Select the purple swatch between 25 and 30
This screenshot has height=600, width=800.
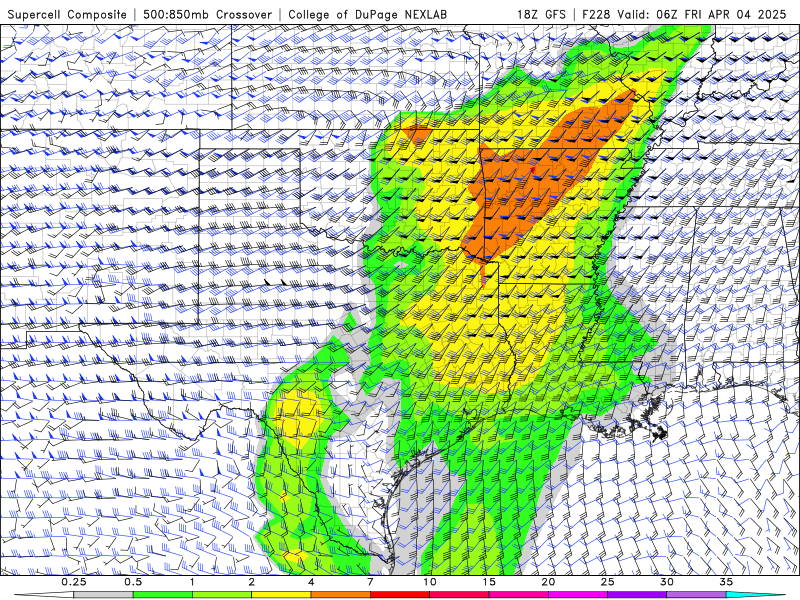(637, 595)
